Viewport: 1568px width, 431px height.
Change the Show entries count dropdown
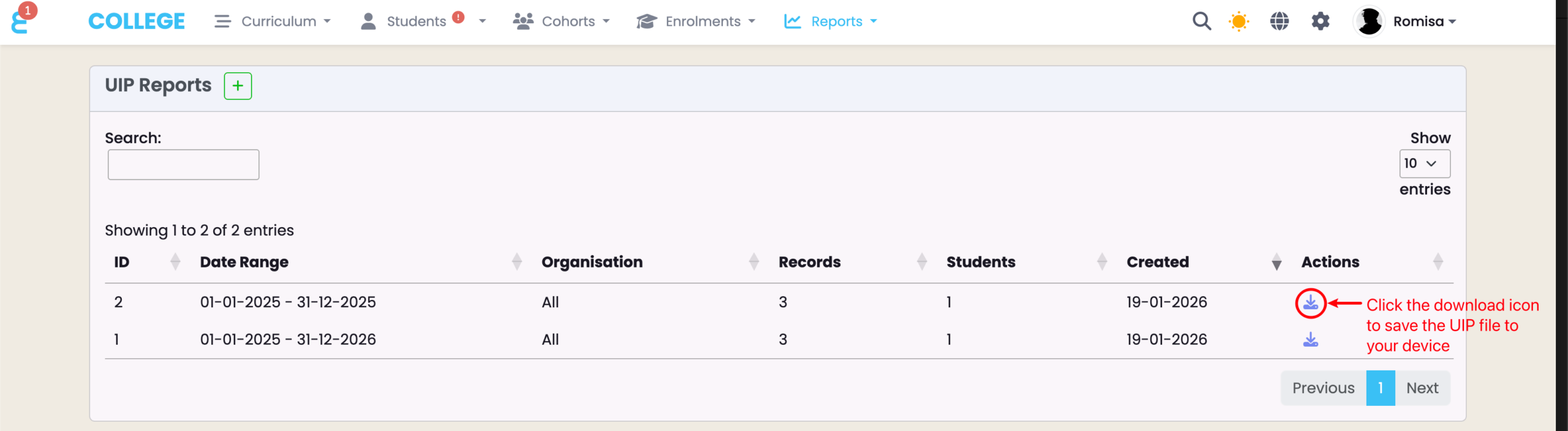1424,163
